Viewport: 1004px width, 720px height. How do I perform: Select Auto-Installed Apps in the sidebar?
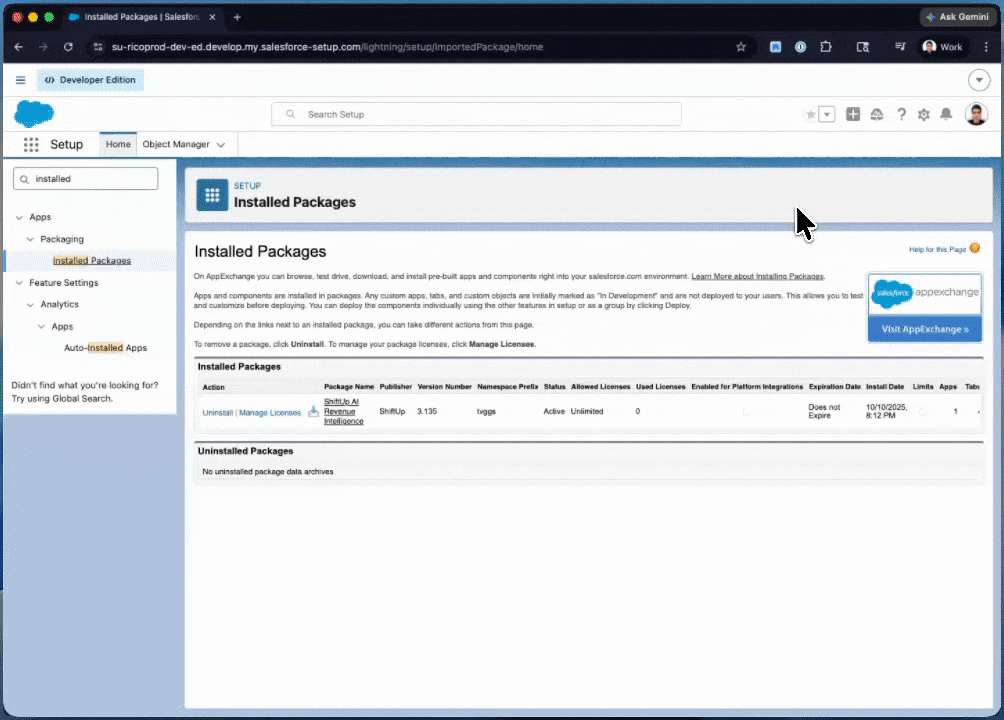[106, 348]
